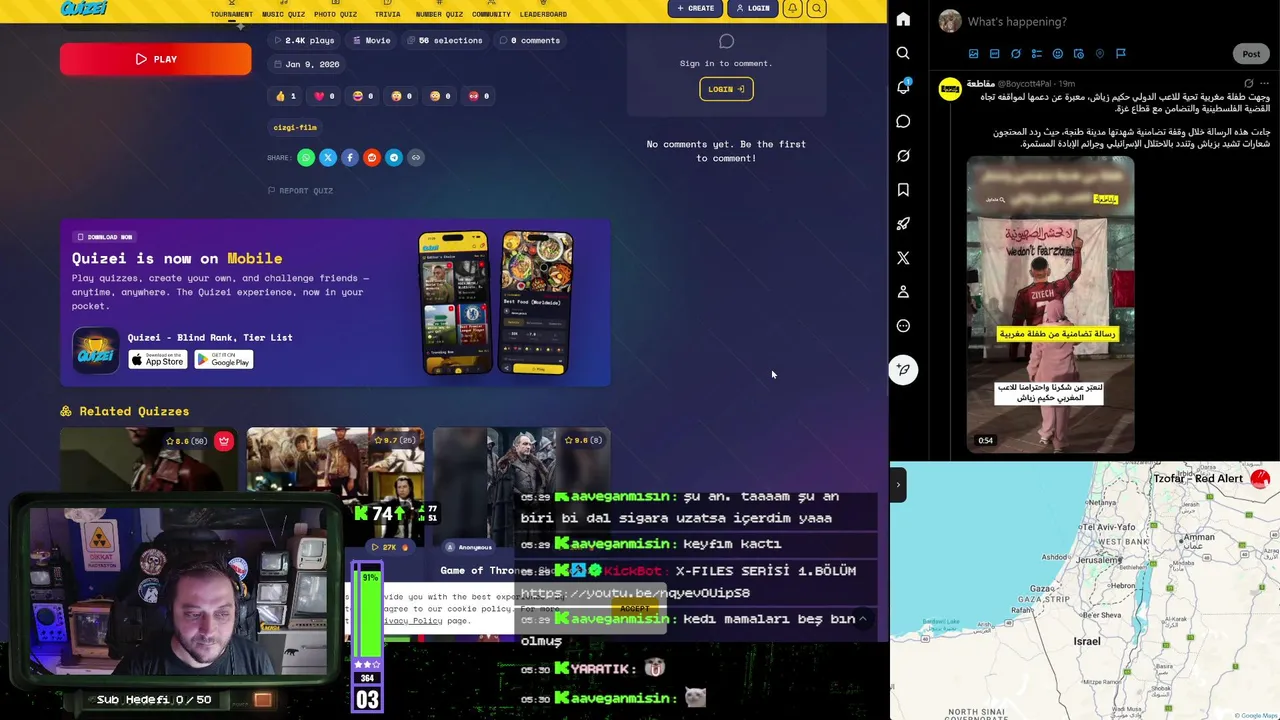1280x720 pixels.
Task: Open the Number Quiz section
Action: (439, 10)
